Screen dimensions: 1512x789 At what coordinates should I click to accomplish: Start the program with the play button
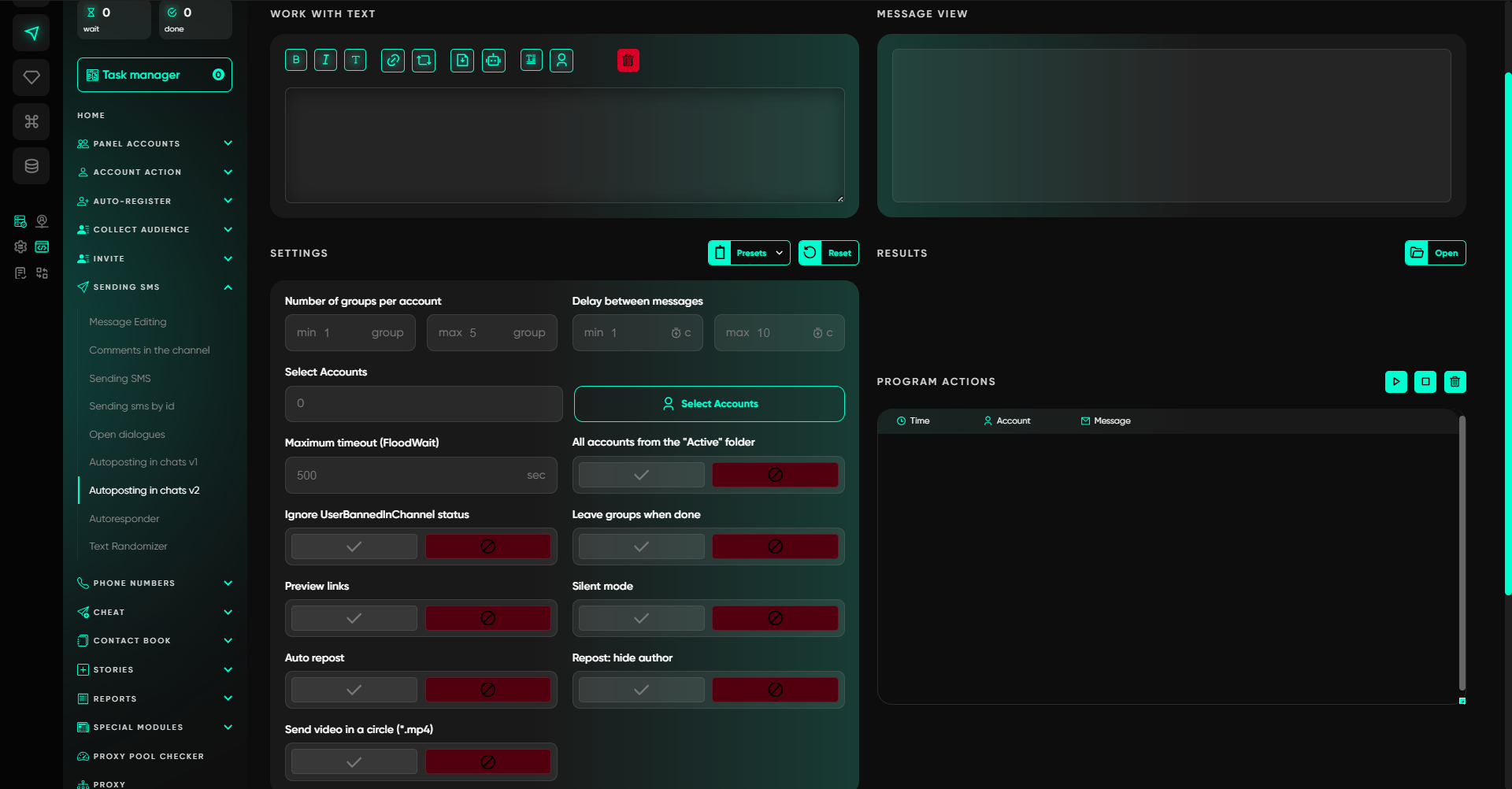(x=1395, y=382)
